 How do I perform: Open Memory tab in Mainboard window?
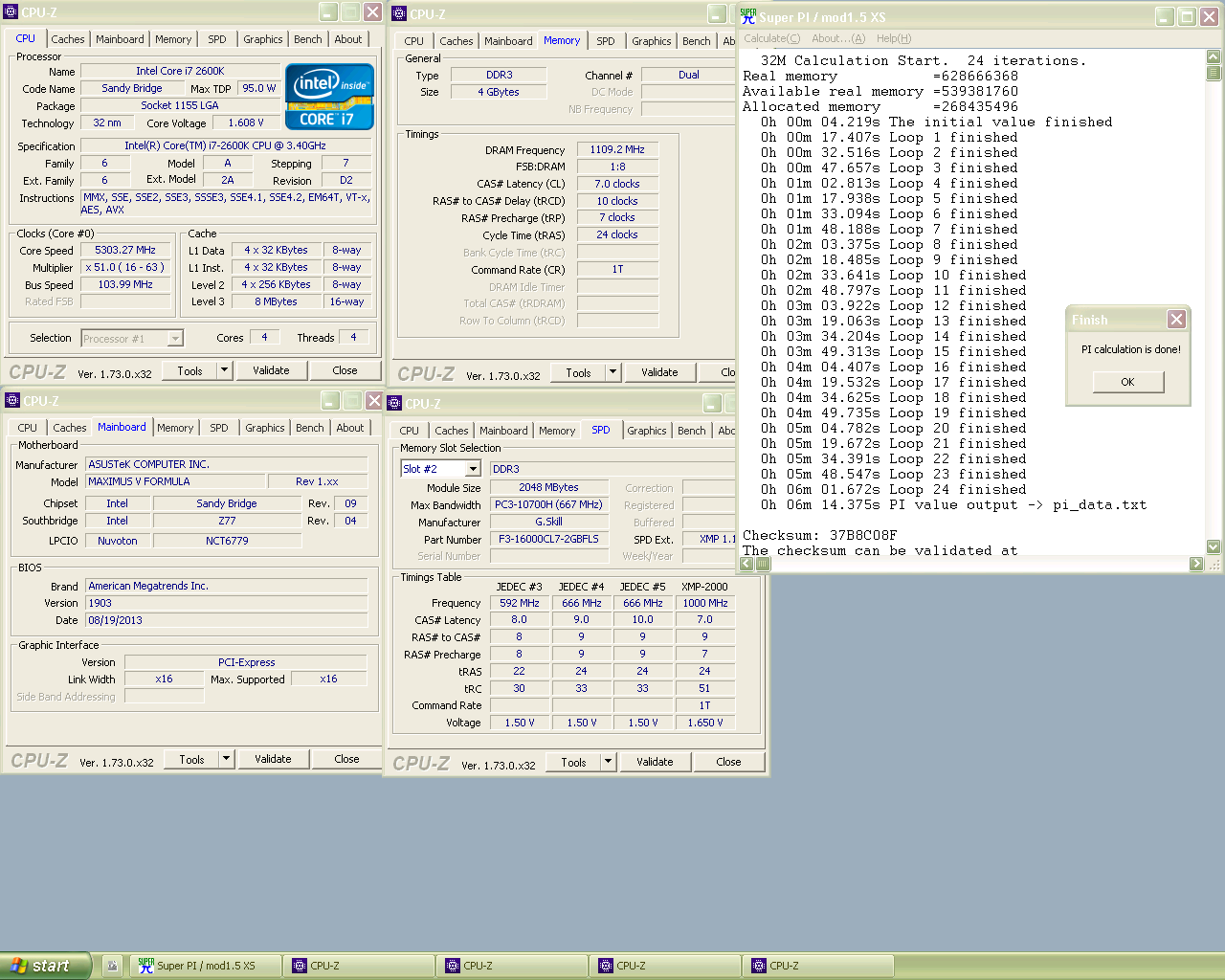175,428
